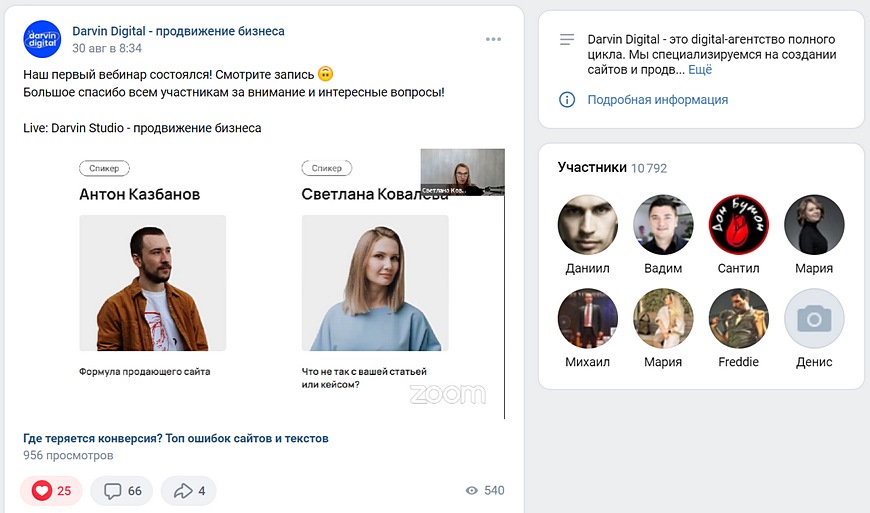Screen dimensions: 870x513
Task: Click the info circle icon beside Подробная информация
Action: pos(566,100)
